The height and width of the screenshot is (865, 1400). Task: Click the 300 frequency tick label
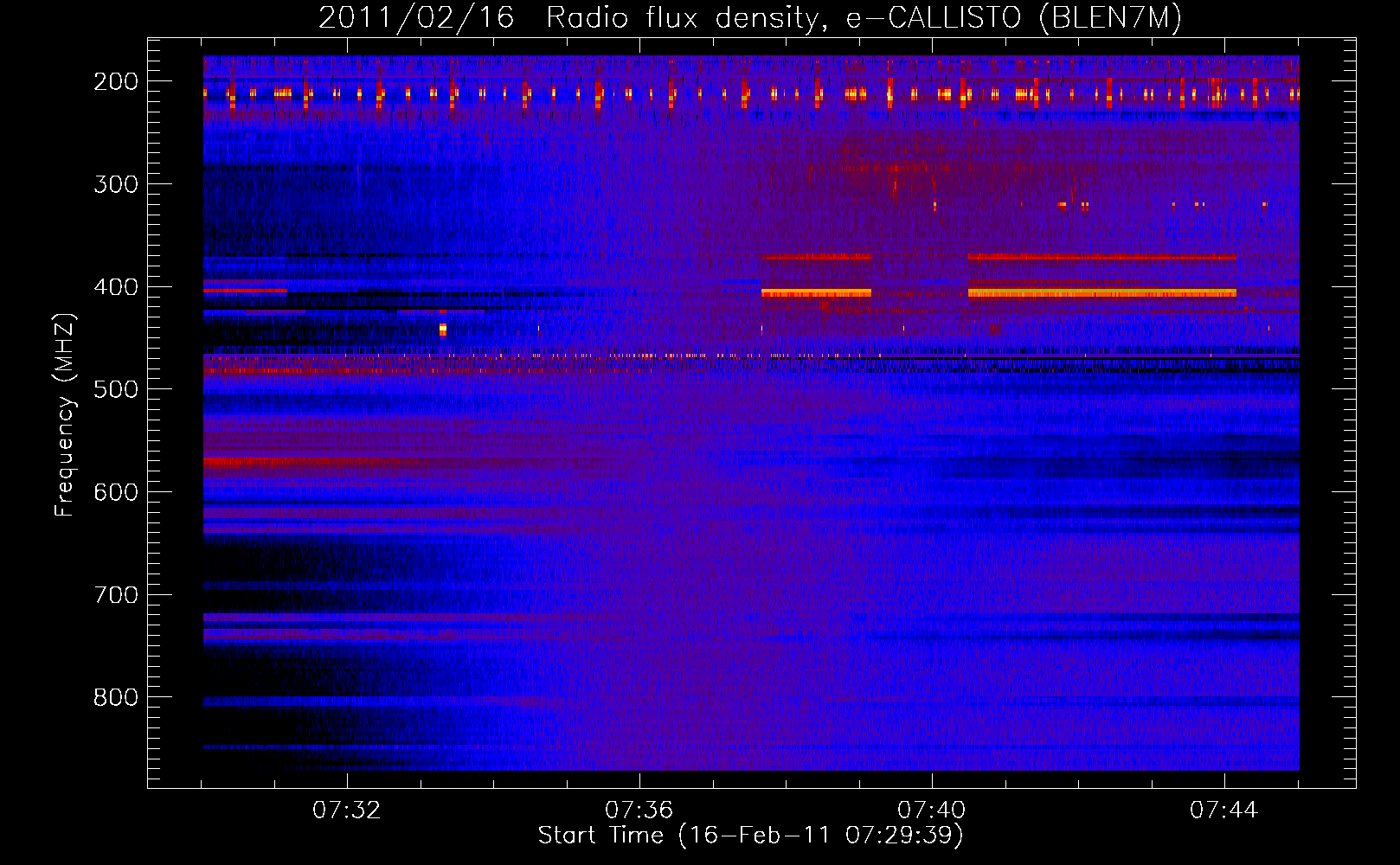[116, 184]
